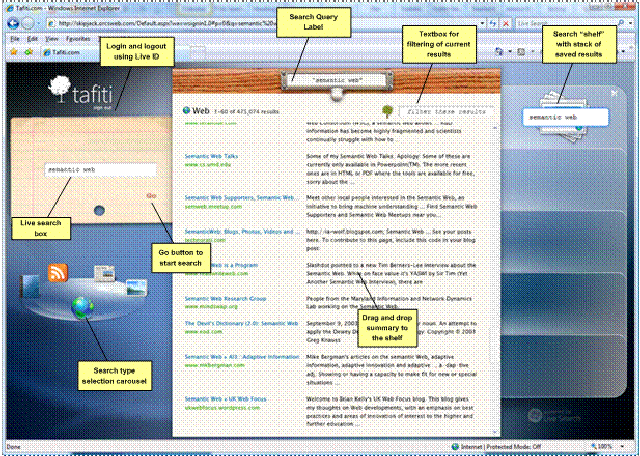Open the Semantic Web Talks result link
This screenshot has height=456, width=640.
pyautogui.click(x=211, y=155)
